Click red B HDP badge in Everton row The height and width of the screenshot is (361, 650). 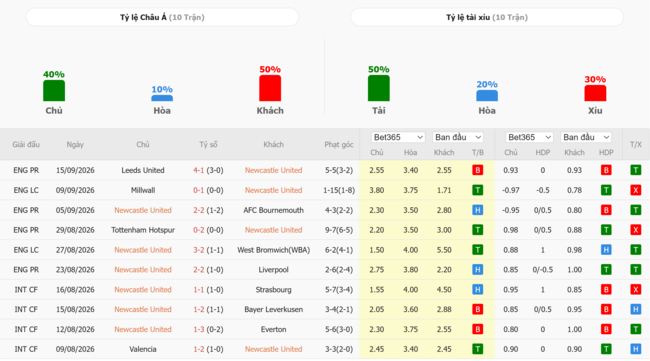click(606, 329)
